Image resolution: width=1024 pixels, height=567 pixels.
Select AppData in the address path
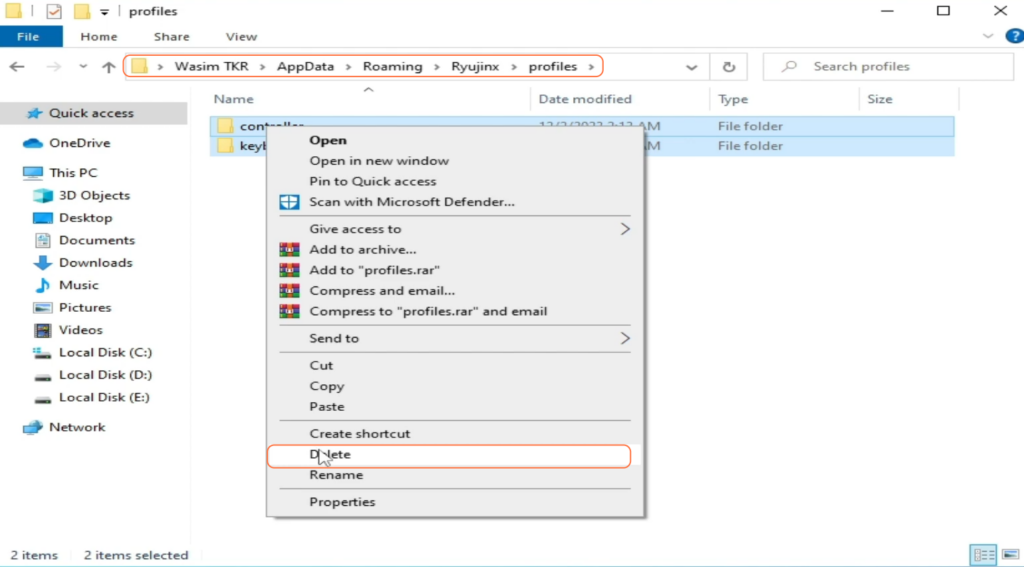pyautogui.click(x=305, y=67)
